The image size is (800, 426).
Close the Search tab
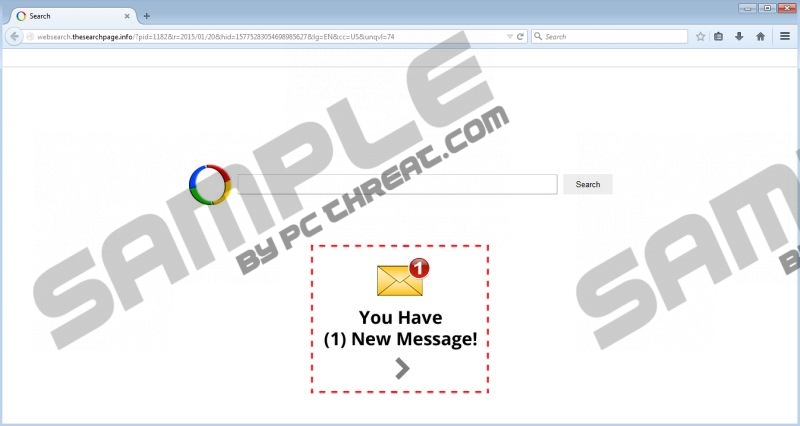coord(127,16)
